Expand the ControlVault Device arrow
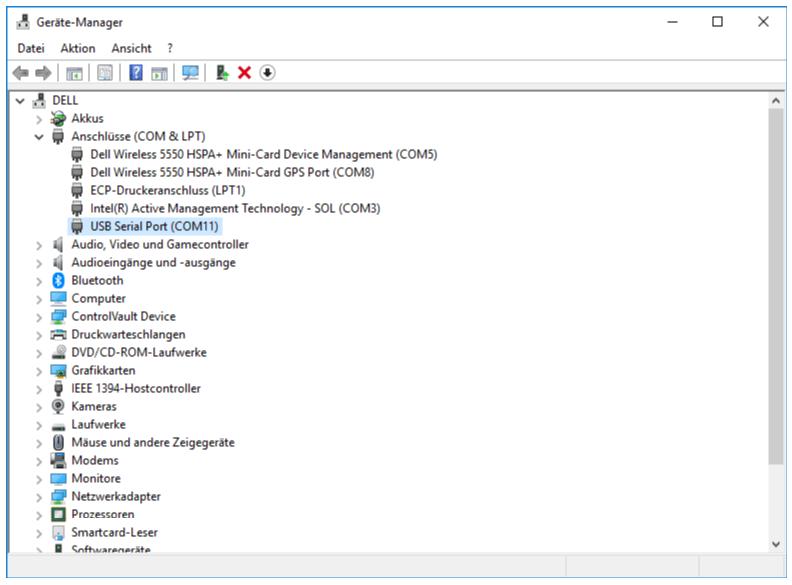 39,317
